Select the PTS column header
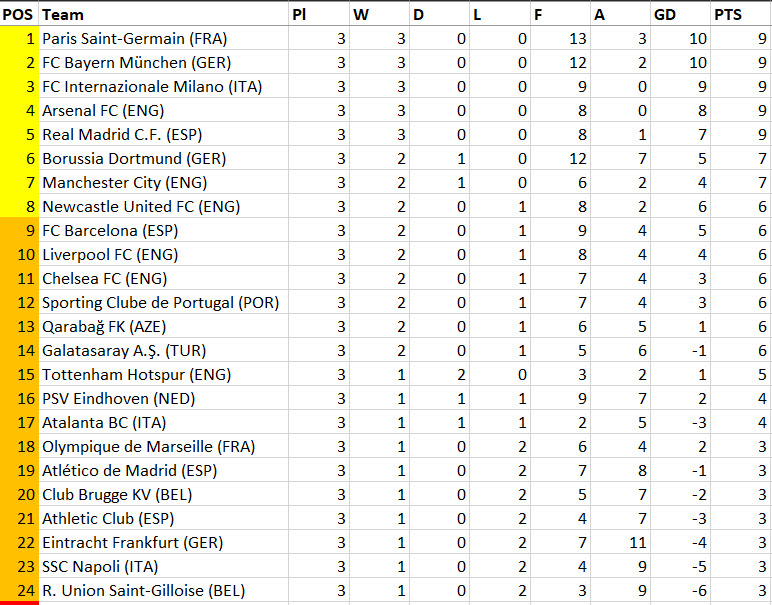 tap(741, 14)
